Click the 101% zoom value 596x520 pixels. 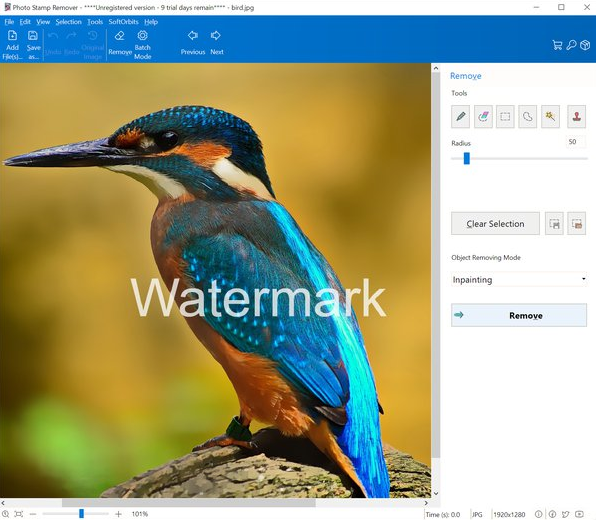(139, 514)
